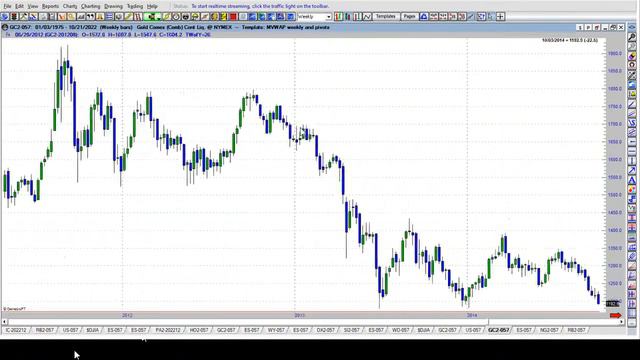The image size is (640, 360).
Task: Open the File menu
Action: [x=7, y=6]
